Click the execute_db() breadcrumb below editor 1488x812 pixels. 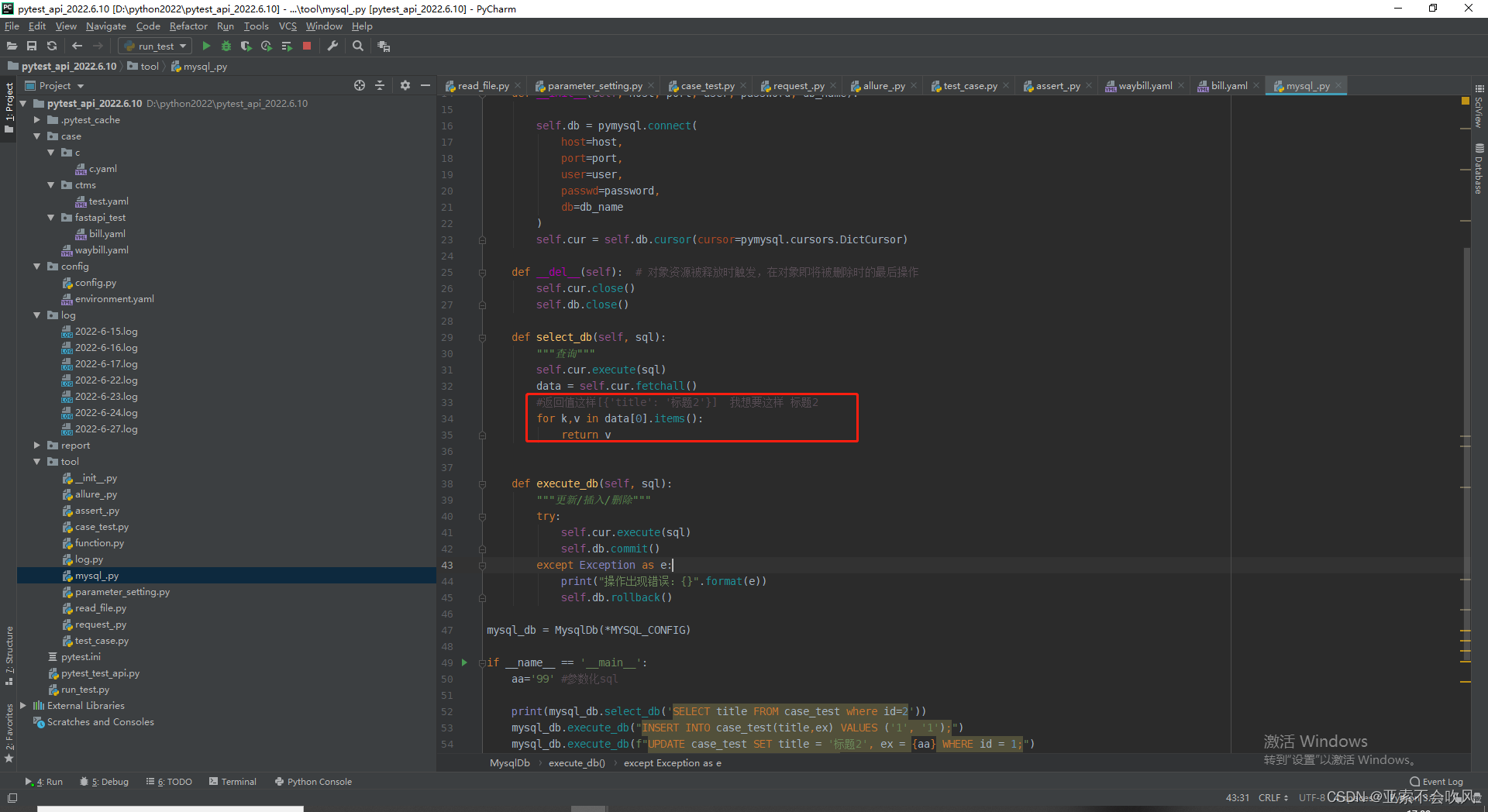pyautogui.click(x=577, y=763)
